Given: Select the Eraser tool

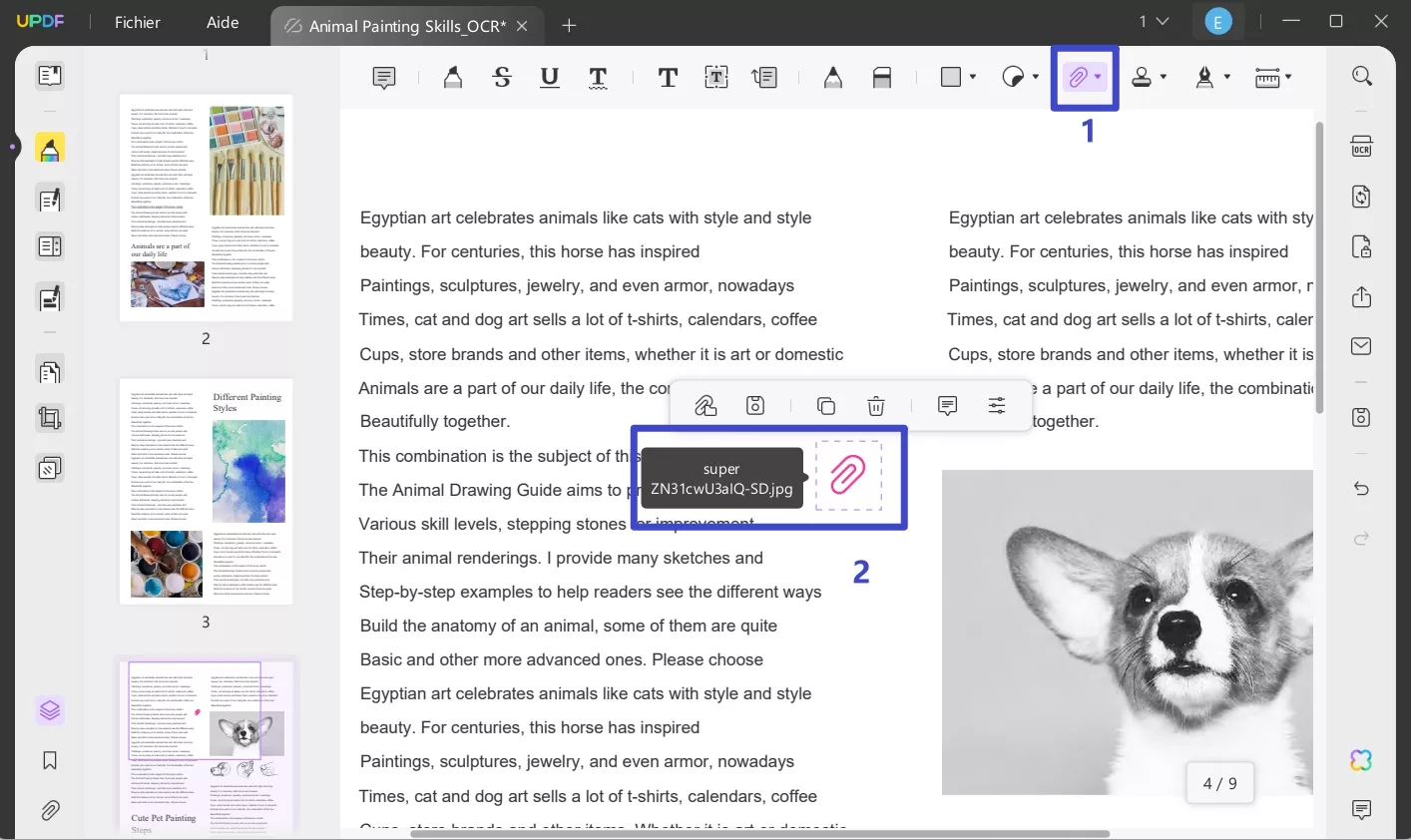Looking at the screenshot, I should (882, 77).
